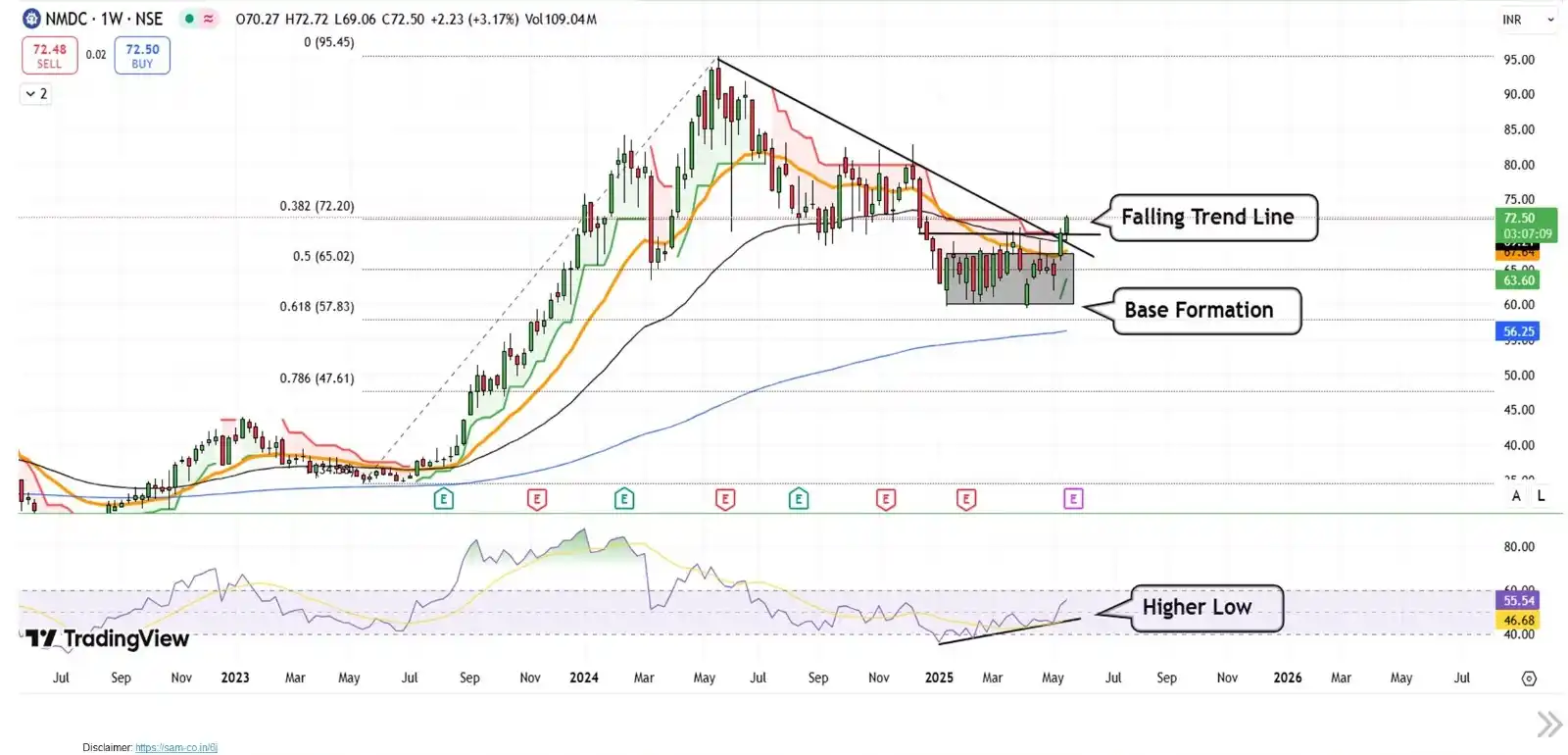1568x755 pixels.
Task: Click the TradingView logo
Action: click(x=107, y=639)
